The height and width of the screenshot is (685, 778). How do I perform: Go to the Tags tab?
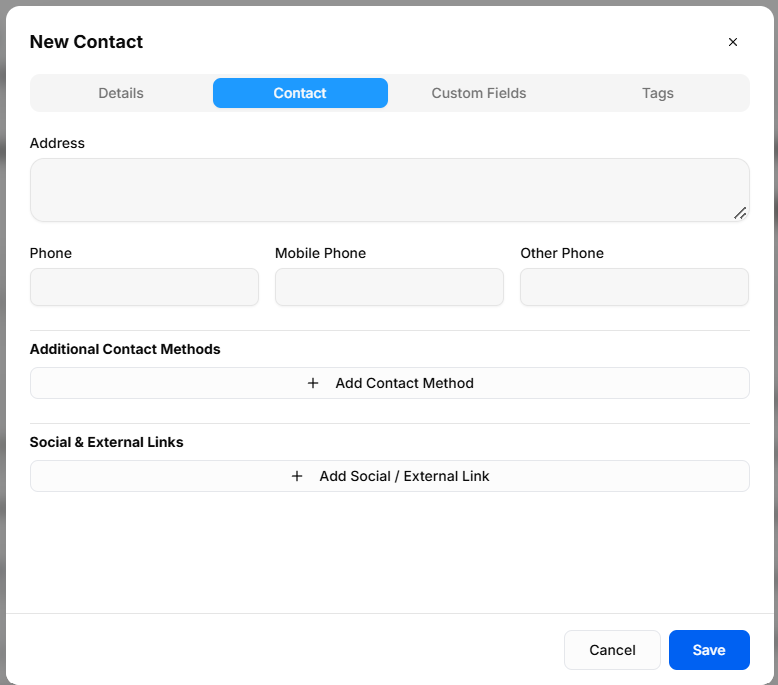658,93
